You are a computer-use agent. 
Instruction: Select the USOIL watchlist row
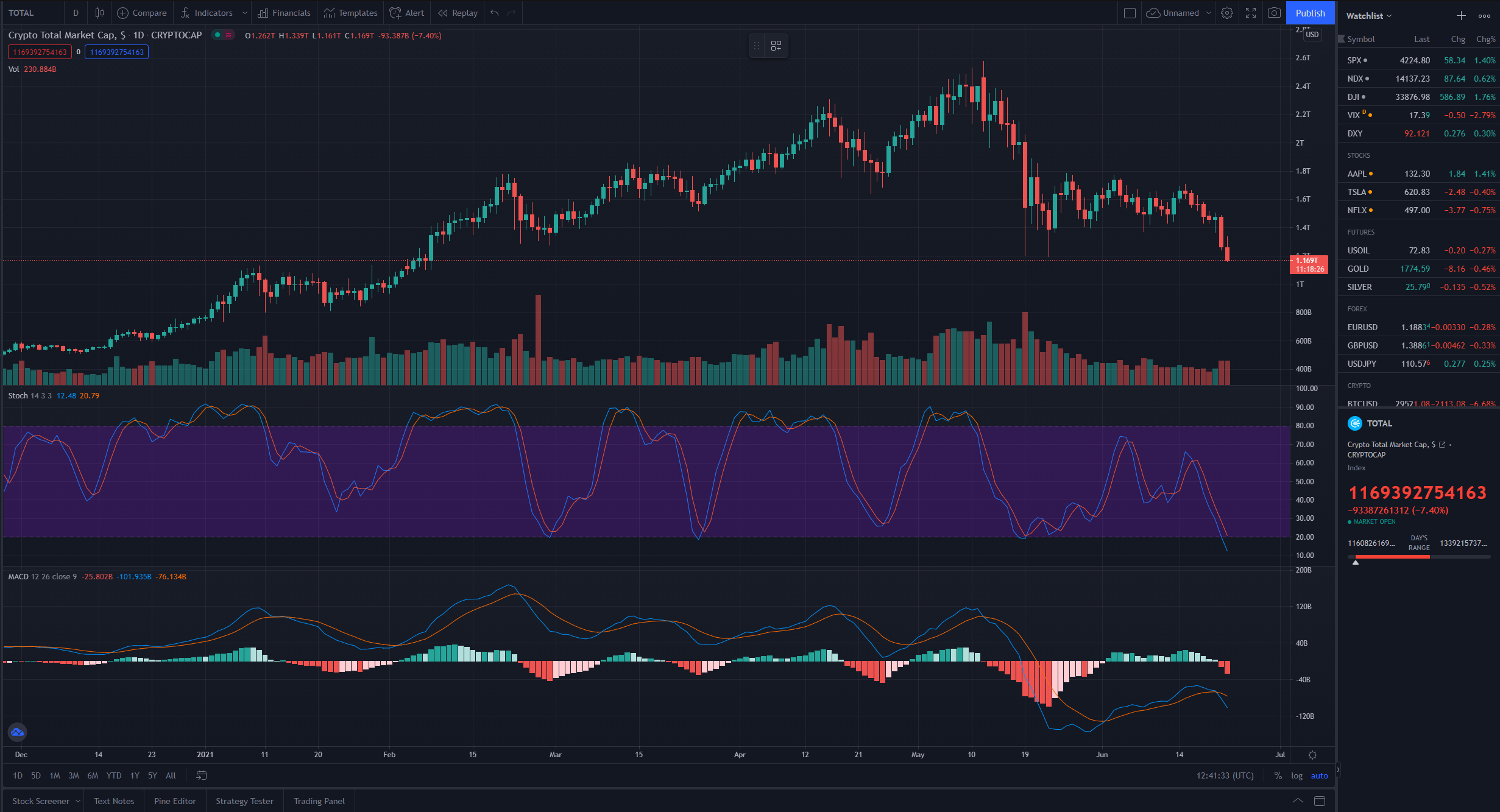pos(1418,250)
